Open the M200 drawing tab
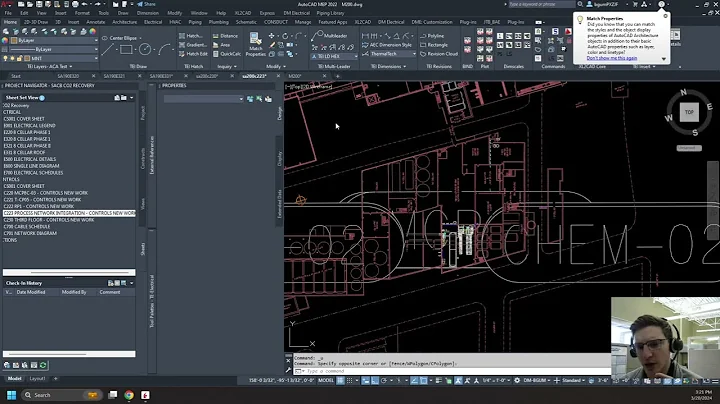 point(295,76)
